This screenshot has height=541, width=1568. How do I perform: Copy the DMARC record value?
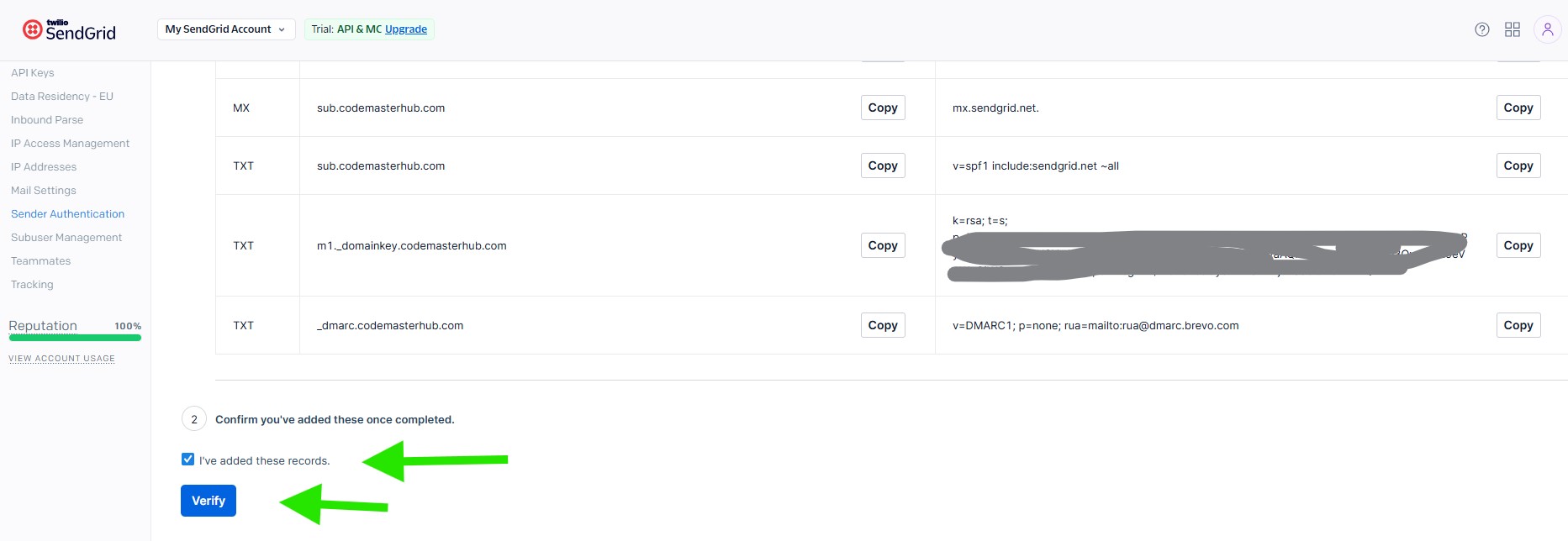click(1518, 325)
